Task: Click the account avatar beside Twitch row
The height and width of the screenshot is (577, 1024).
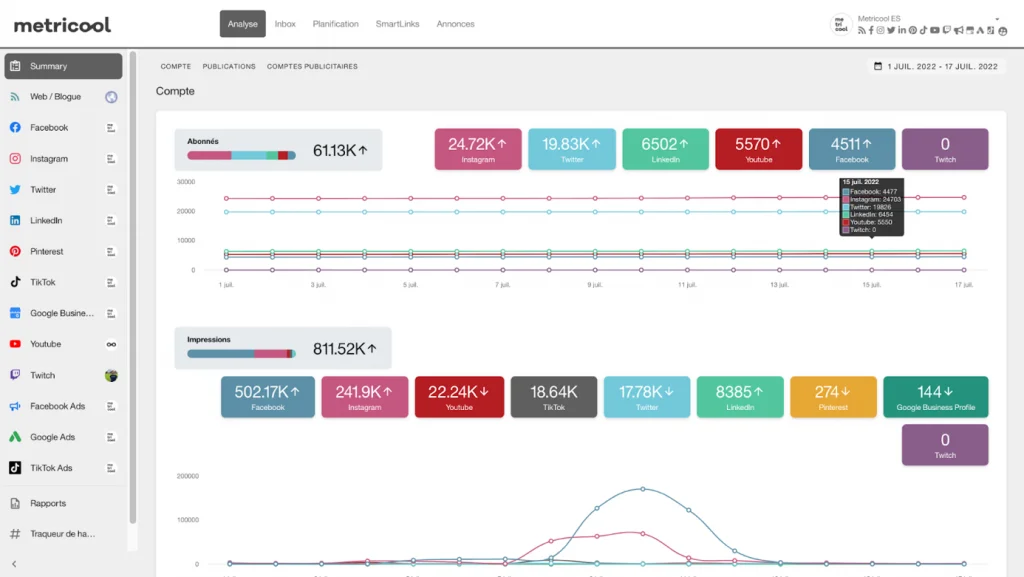Action: coord(111,375)
